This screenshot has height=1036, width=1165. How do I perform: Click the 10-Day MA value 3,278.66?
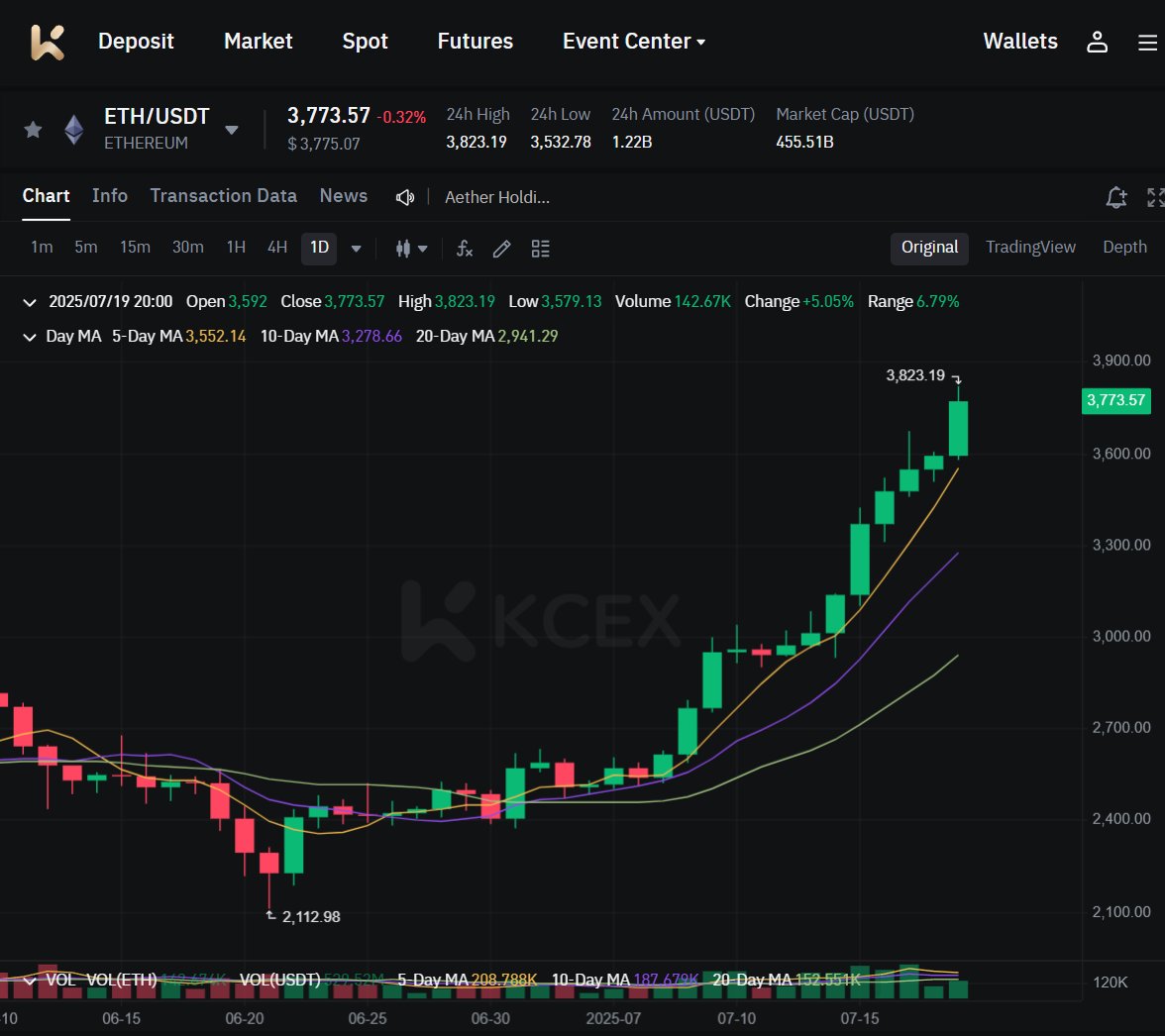coord(371,337)
